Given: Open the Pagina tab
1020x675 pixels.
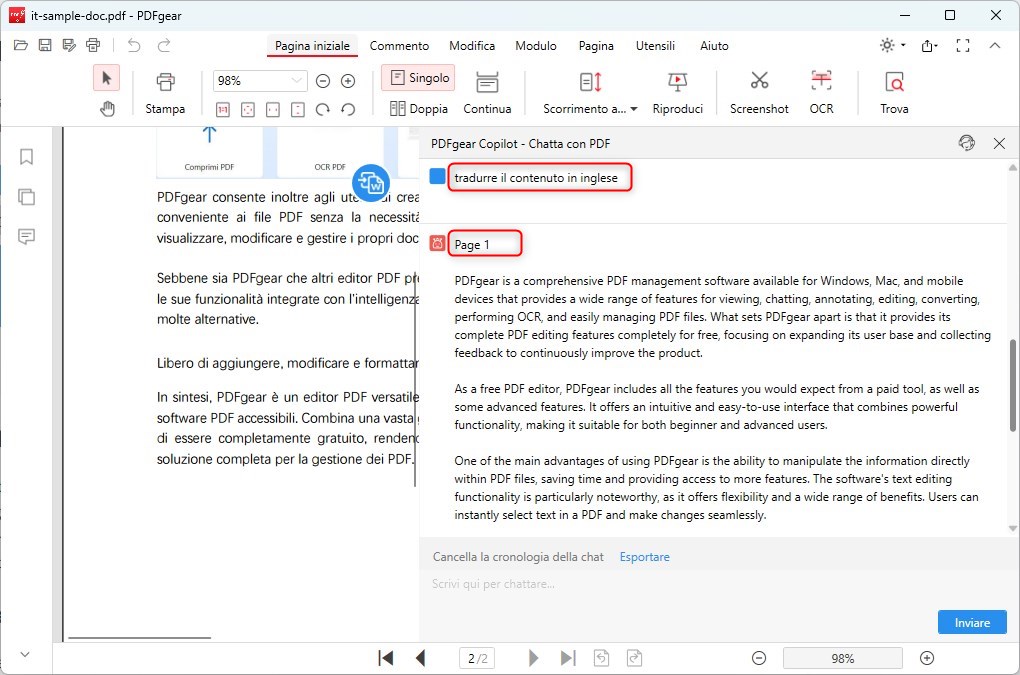Looking at the screenshot, I should (x=596, y=46).
